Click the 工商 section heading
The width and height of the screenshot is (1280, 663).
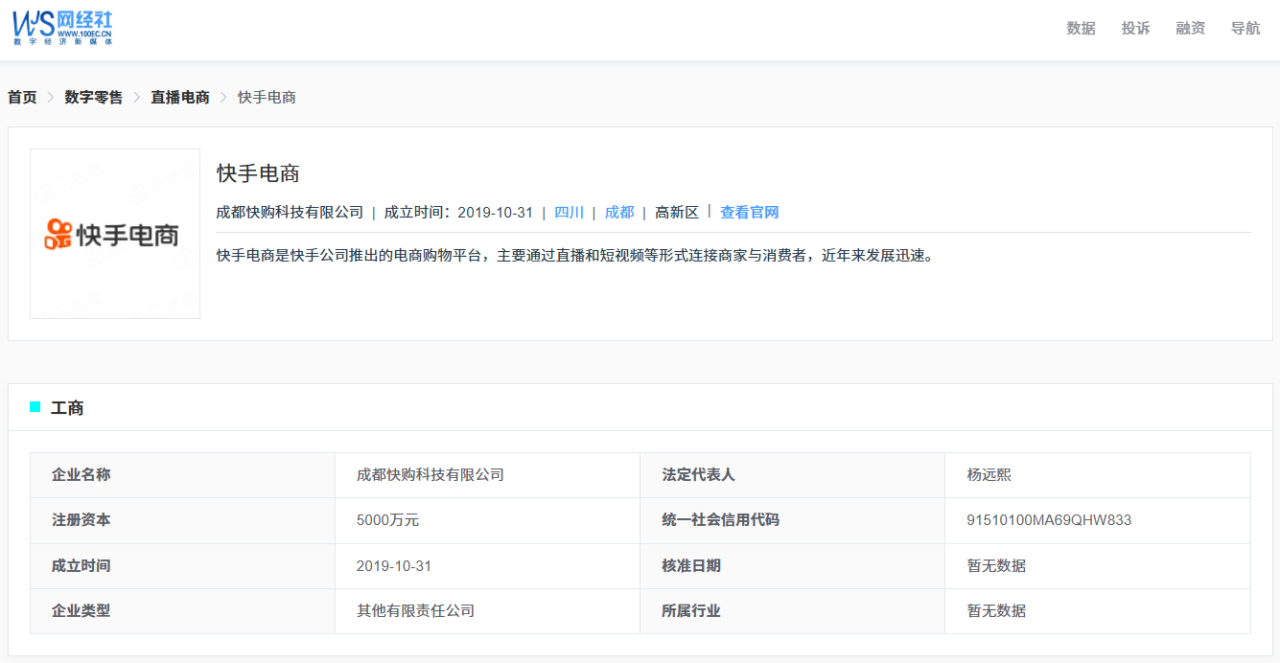coord(67,408)
